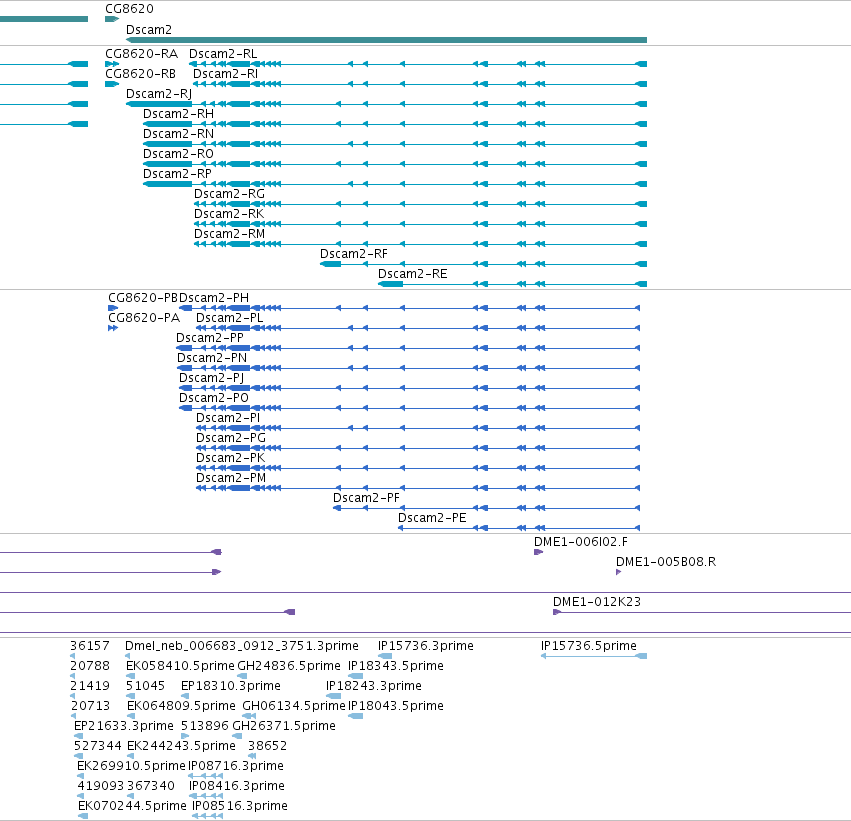Open transcript CG8620-RB label
The image size is (851, 821).
[141, 74]
